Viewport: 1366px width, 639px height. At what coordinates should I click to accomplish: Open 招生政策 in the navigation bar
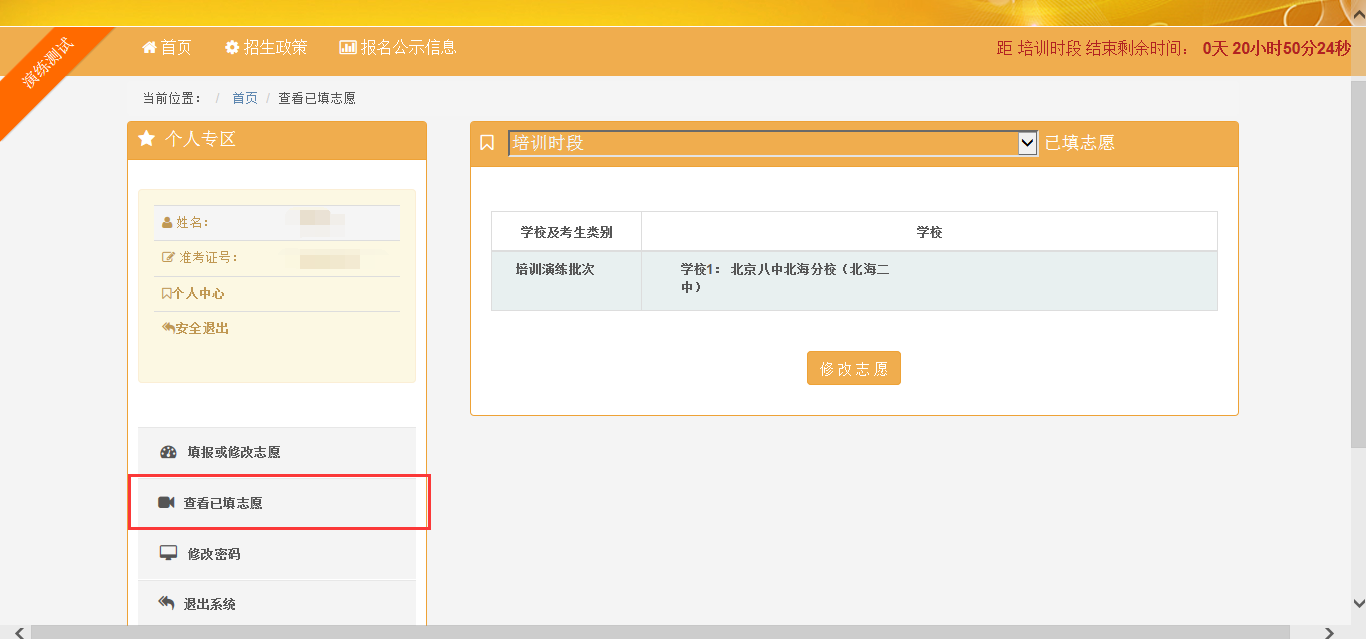coord(276,47)
